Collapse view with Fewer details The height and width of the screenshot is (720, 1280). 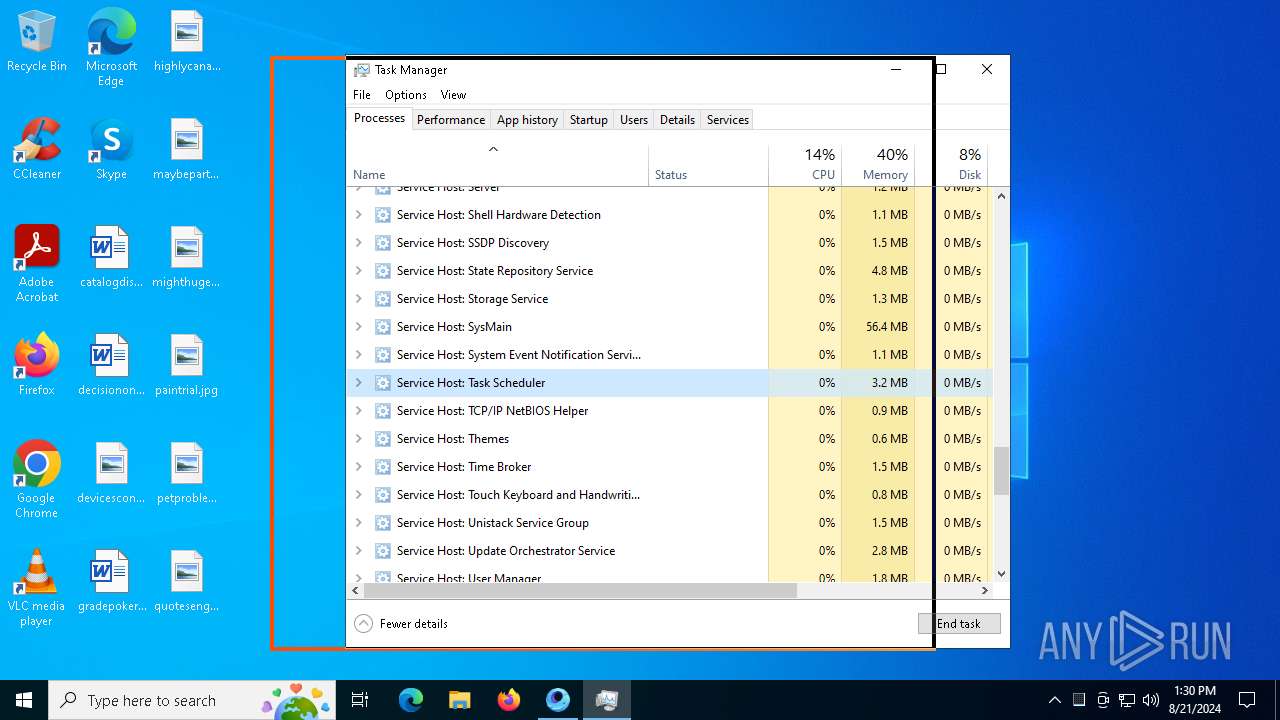coord(401,624)
